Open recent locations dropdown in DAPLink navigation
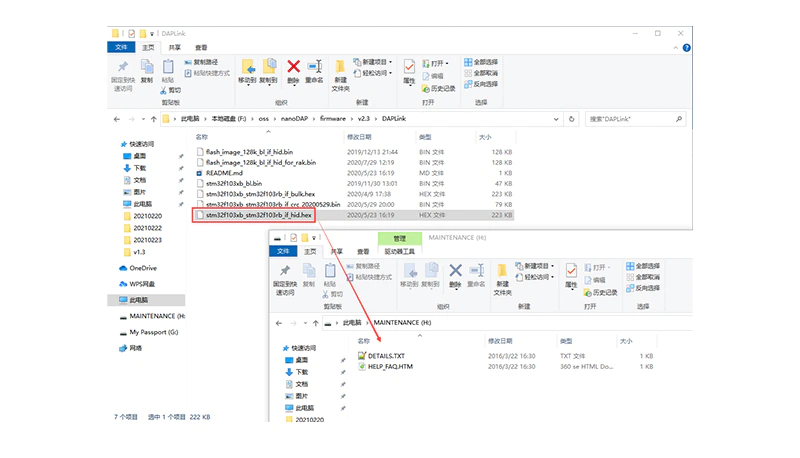 pyautogui.click(x=143, y=119)
